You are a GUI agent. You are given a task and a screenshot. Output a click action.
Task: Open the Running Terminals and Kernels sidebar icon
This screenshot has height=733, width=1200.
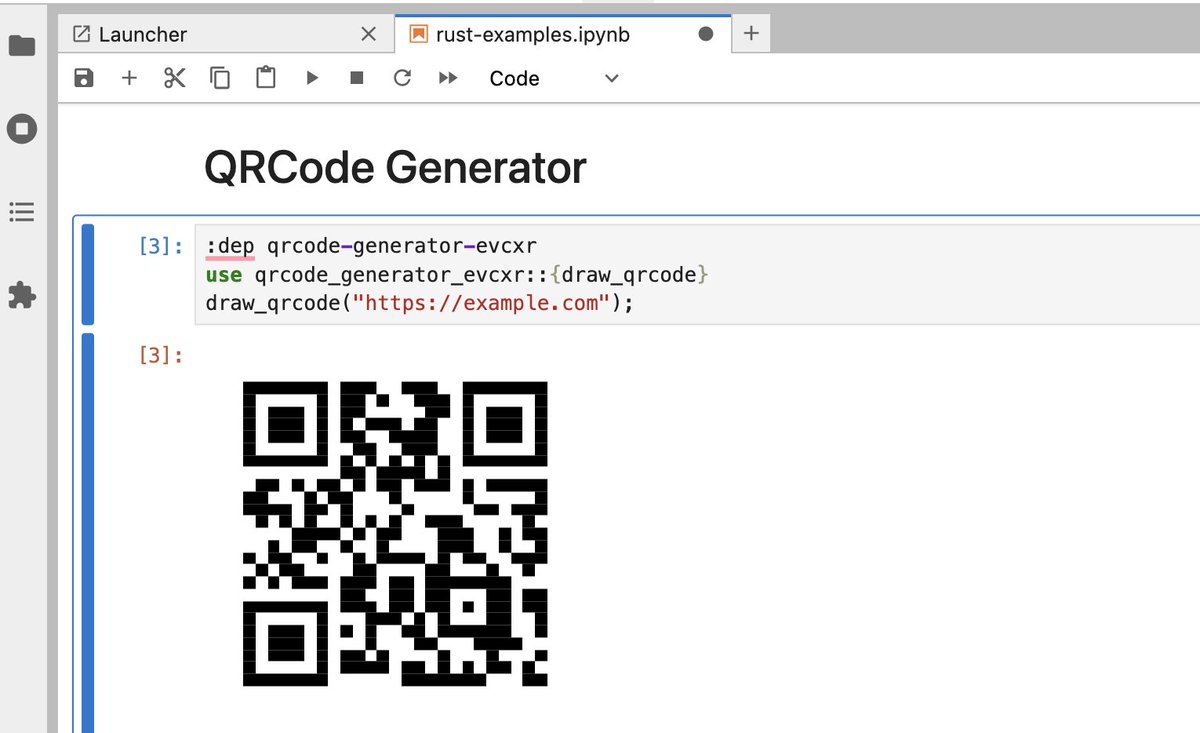pos(22,129)
